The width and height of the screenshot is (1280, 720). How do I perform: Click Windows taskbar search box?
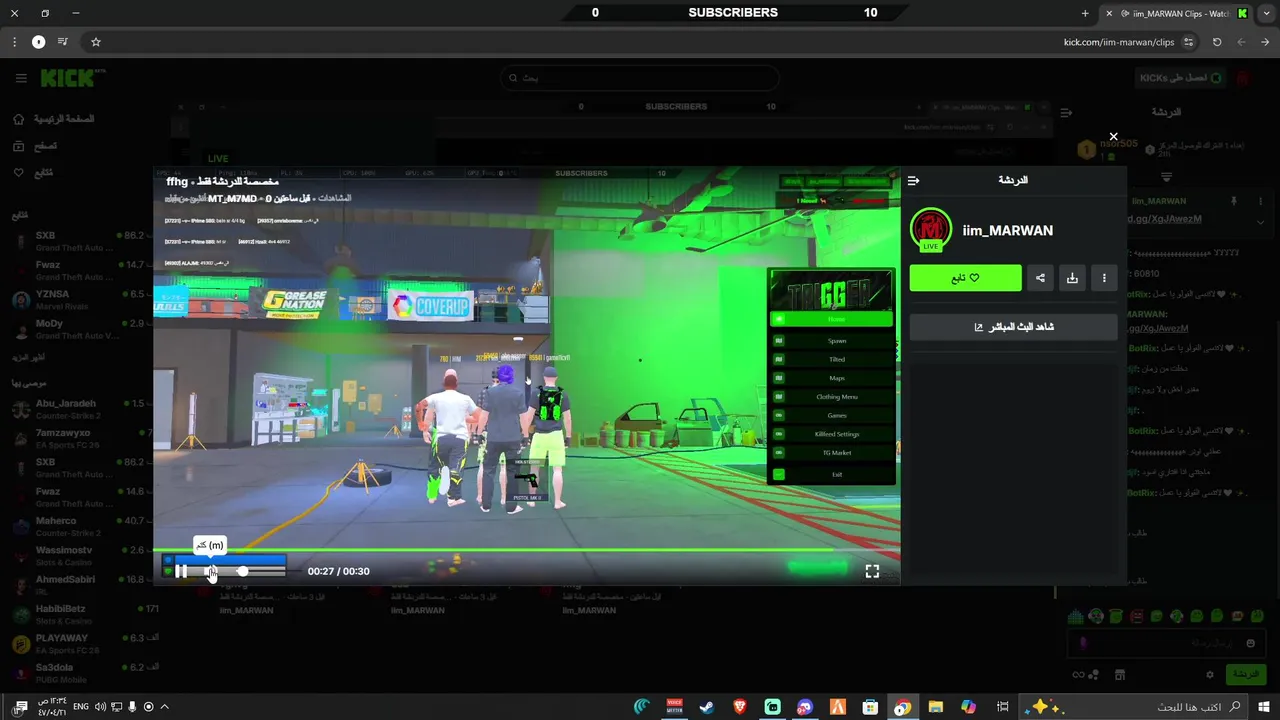[x=1136, y=707]
